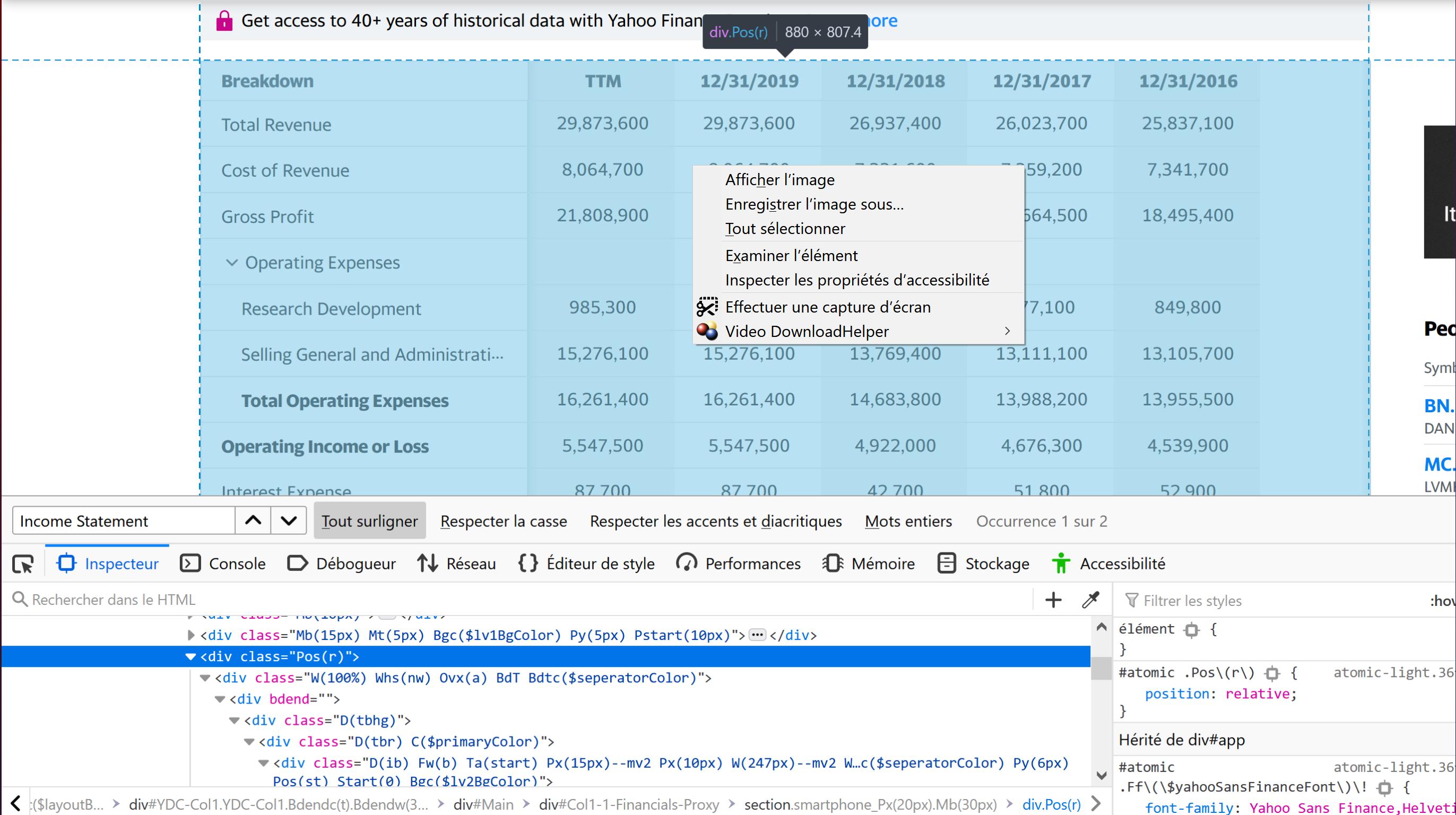Click selector highlighter icon next to élément

(x=1191, y=630)
